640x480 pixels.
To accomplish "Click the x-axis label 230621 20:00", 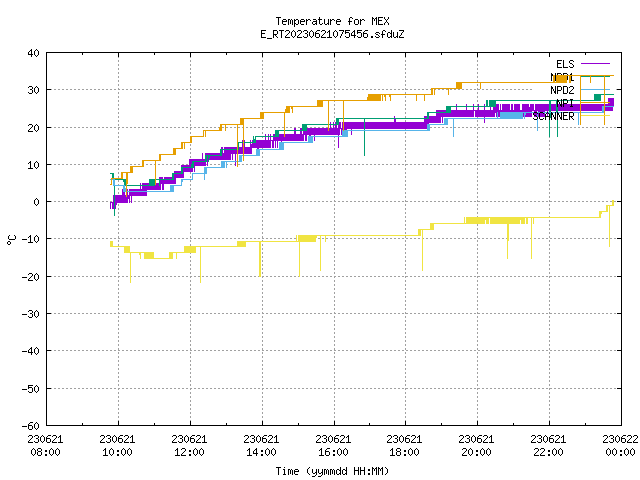I will click(476, 446).
